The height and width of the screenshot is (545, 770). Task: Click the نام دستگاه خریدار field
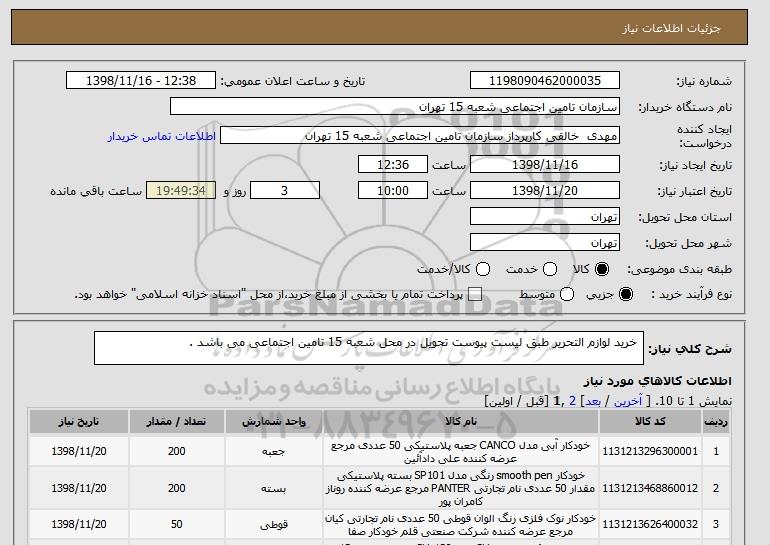point(395,107)
